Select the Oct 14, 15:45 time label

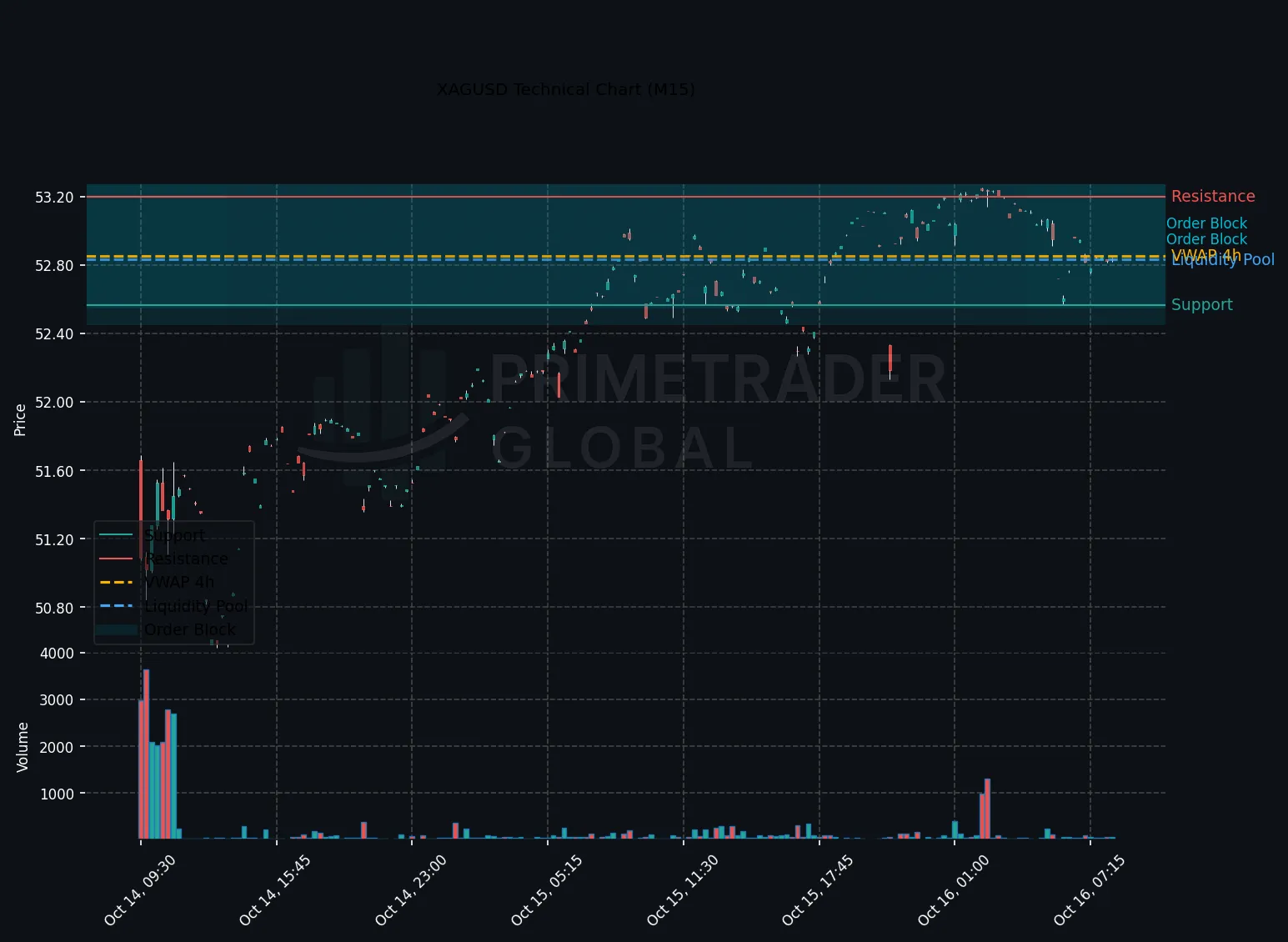click(x=275, y=890)
